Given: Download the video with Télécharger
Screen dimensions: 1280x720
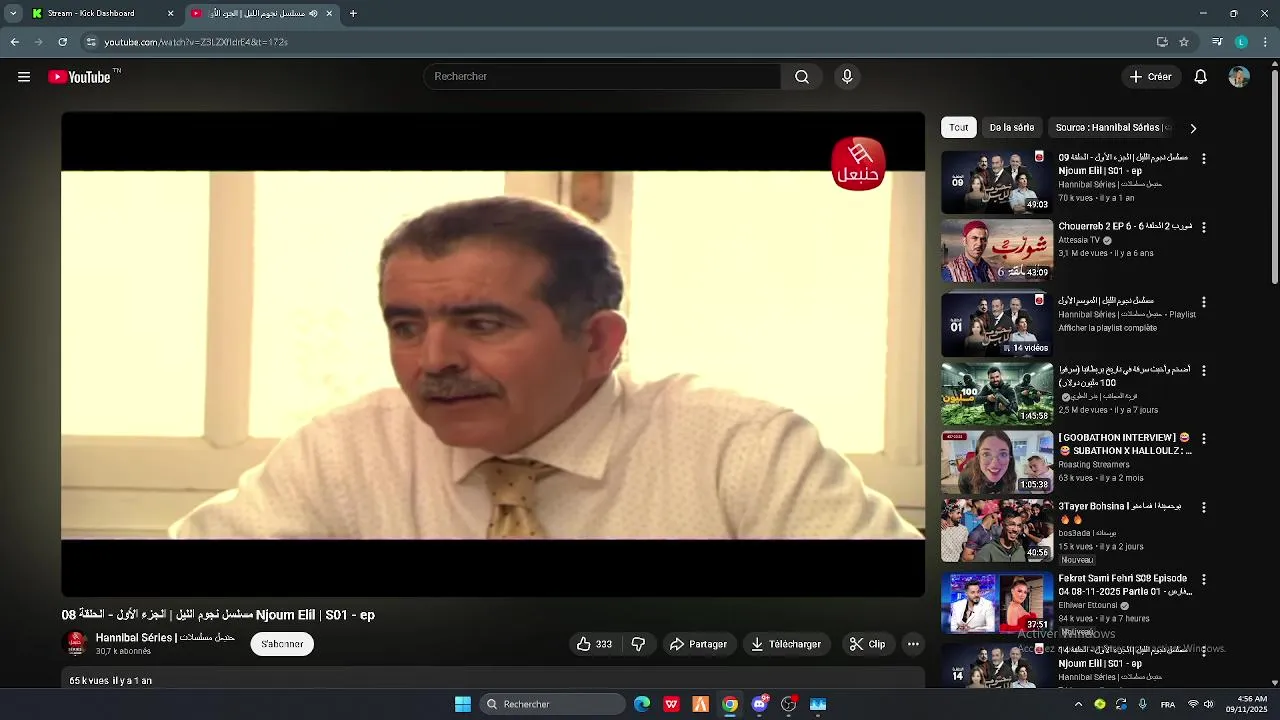Looking at the screenshot, I should (x=786, y=644).
